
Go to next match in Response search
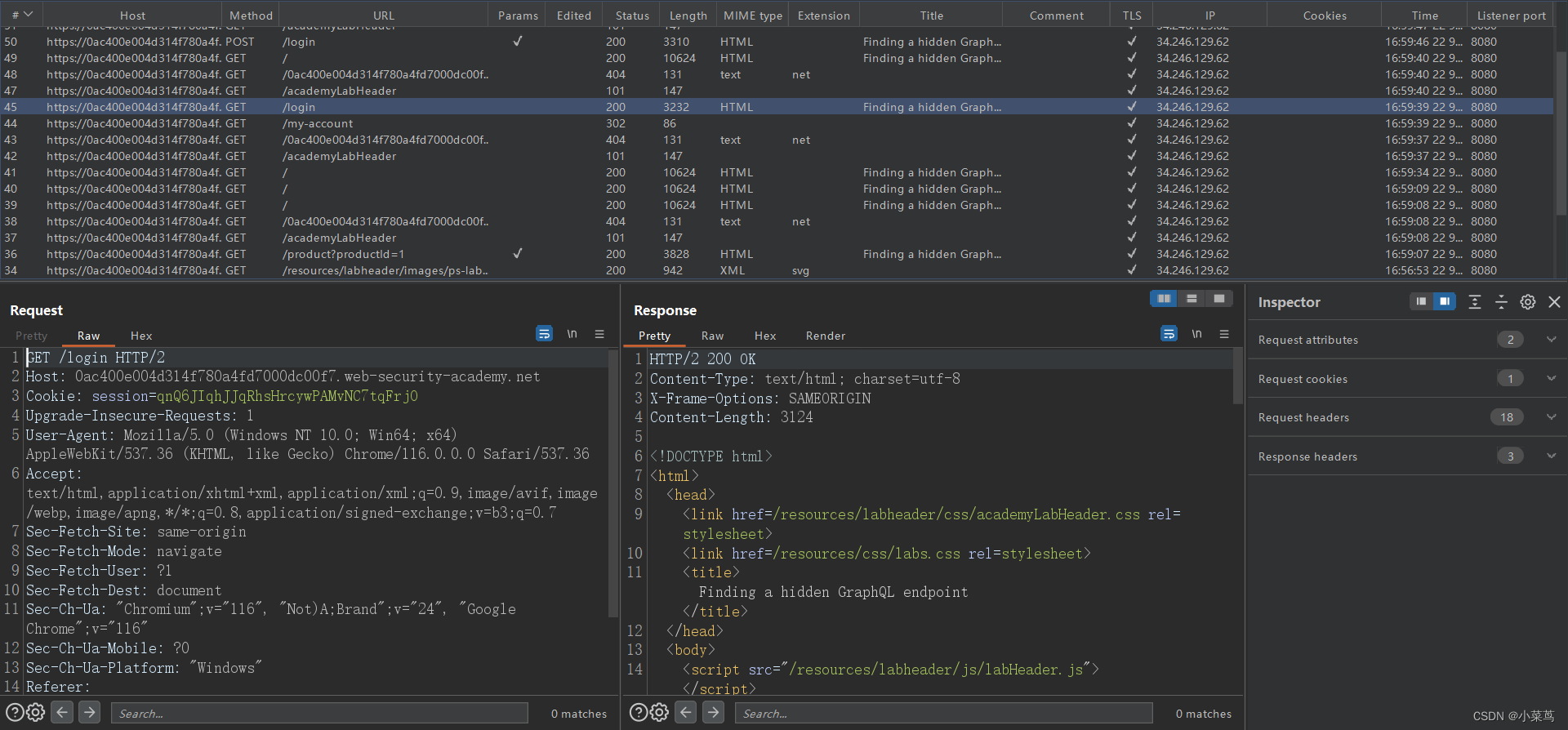pyautogui.click(x=714, y=713)
